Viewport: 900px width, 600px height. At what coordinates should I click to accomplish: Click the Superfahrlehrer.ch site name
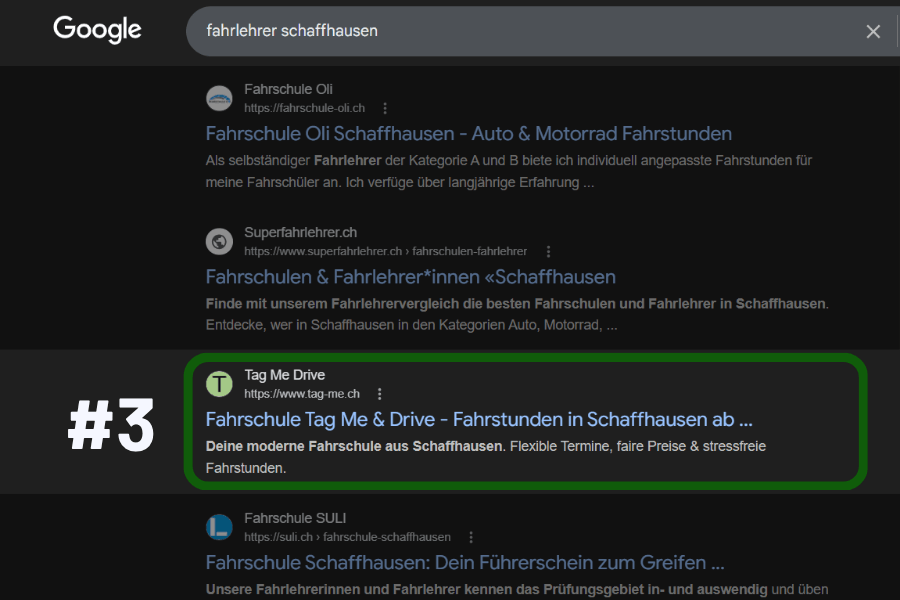[300, 233]
